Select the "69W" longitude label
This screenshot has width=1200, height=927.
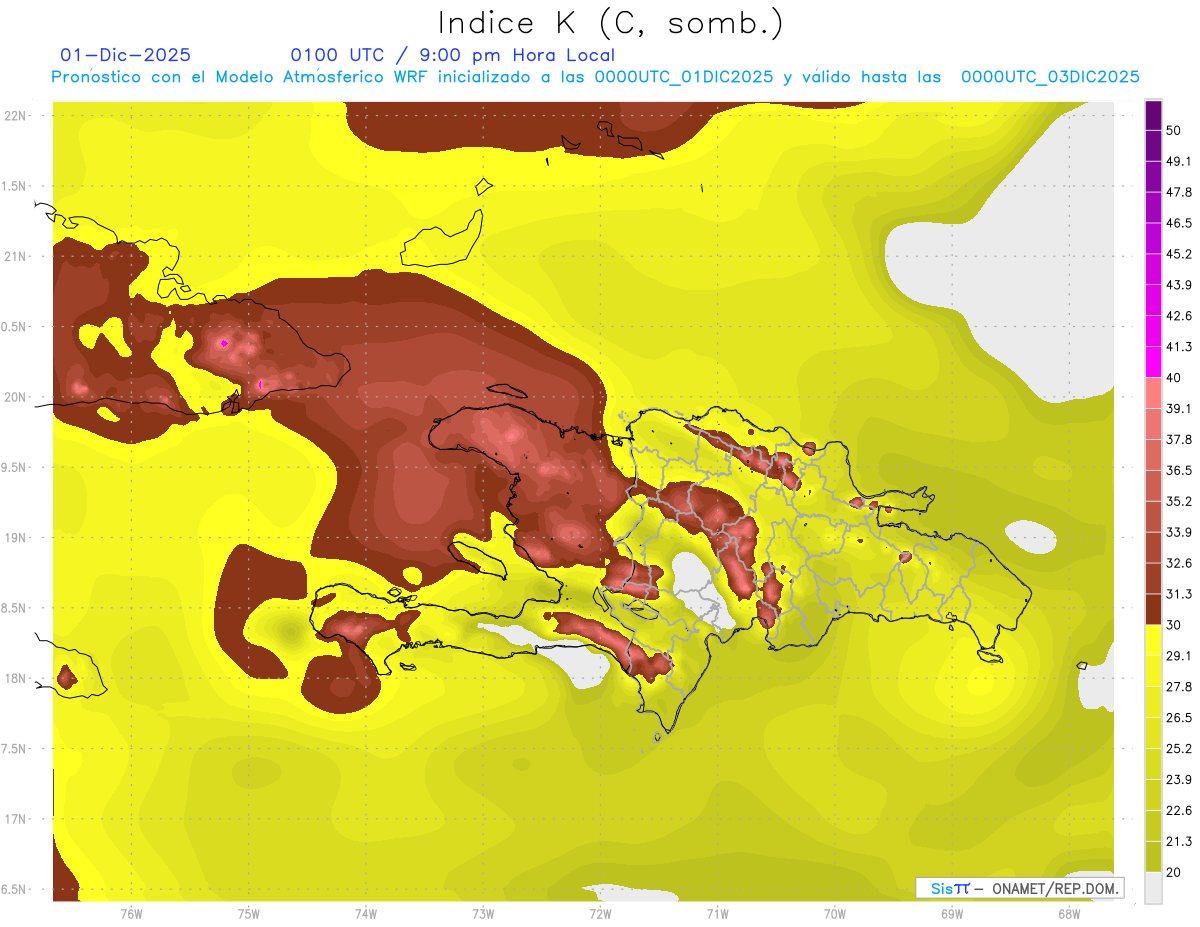pyautogui.click(x=951, y=912)
